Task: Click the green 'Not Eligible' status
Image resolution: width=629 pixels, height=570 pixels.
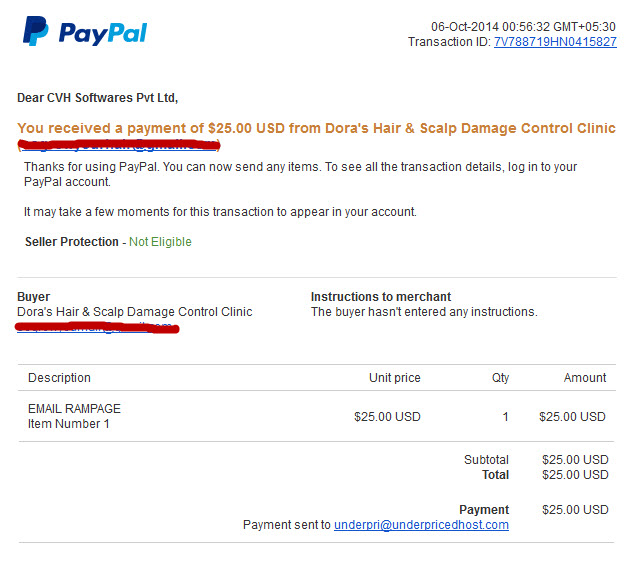Action: point(160,242)
